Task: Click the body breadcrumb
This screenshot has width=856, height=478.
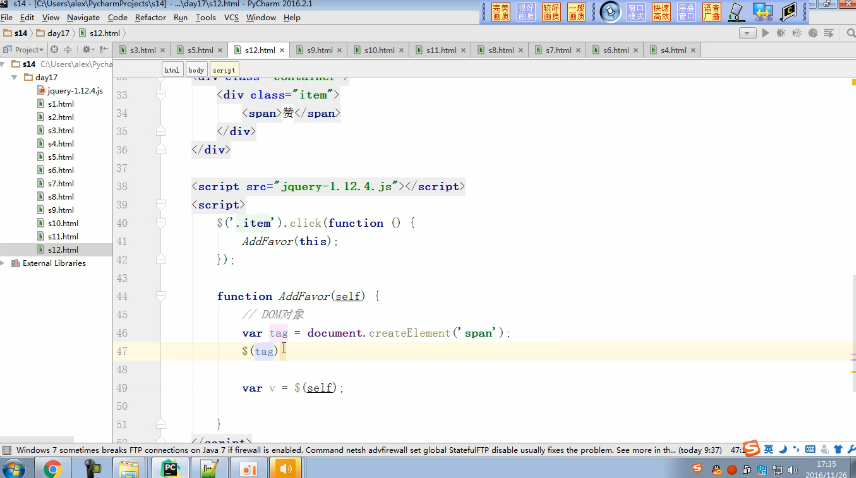Action: point(196,70)
